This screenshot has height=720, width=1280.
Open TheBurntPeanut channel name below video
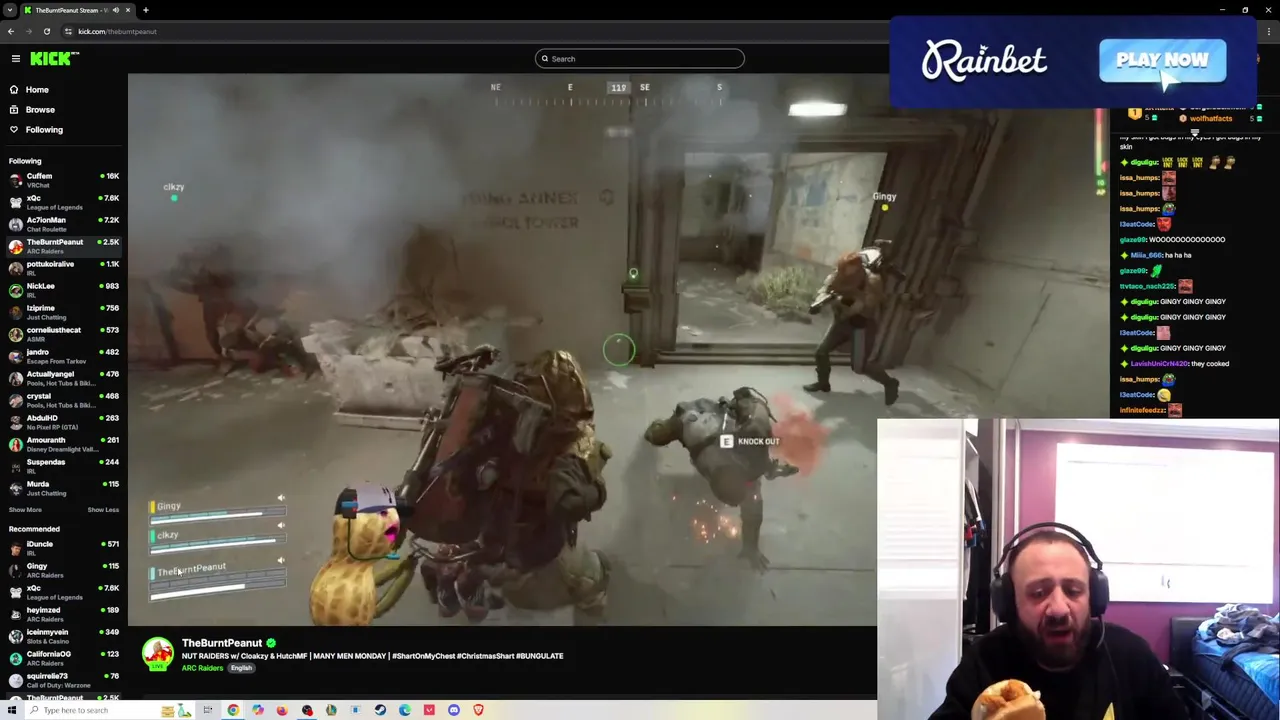[x=222, y=643]
